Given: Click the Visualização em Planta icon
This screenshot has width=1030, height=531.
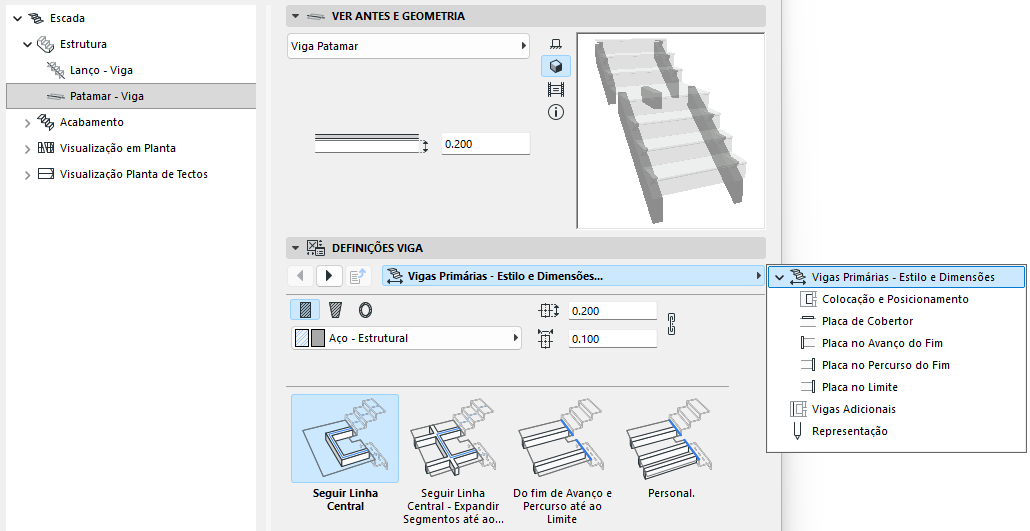Looking at the screenshot, I should (45, 148).
